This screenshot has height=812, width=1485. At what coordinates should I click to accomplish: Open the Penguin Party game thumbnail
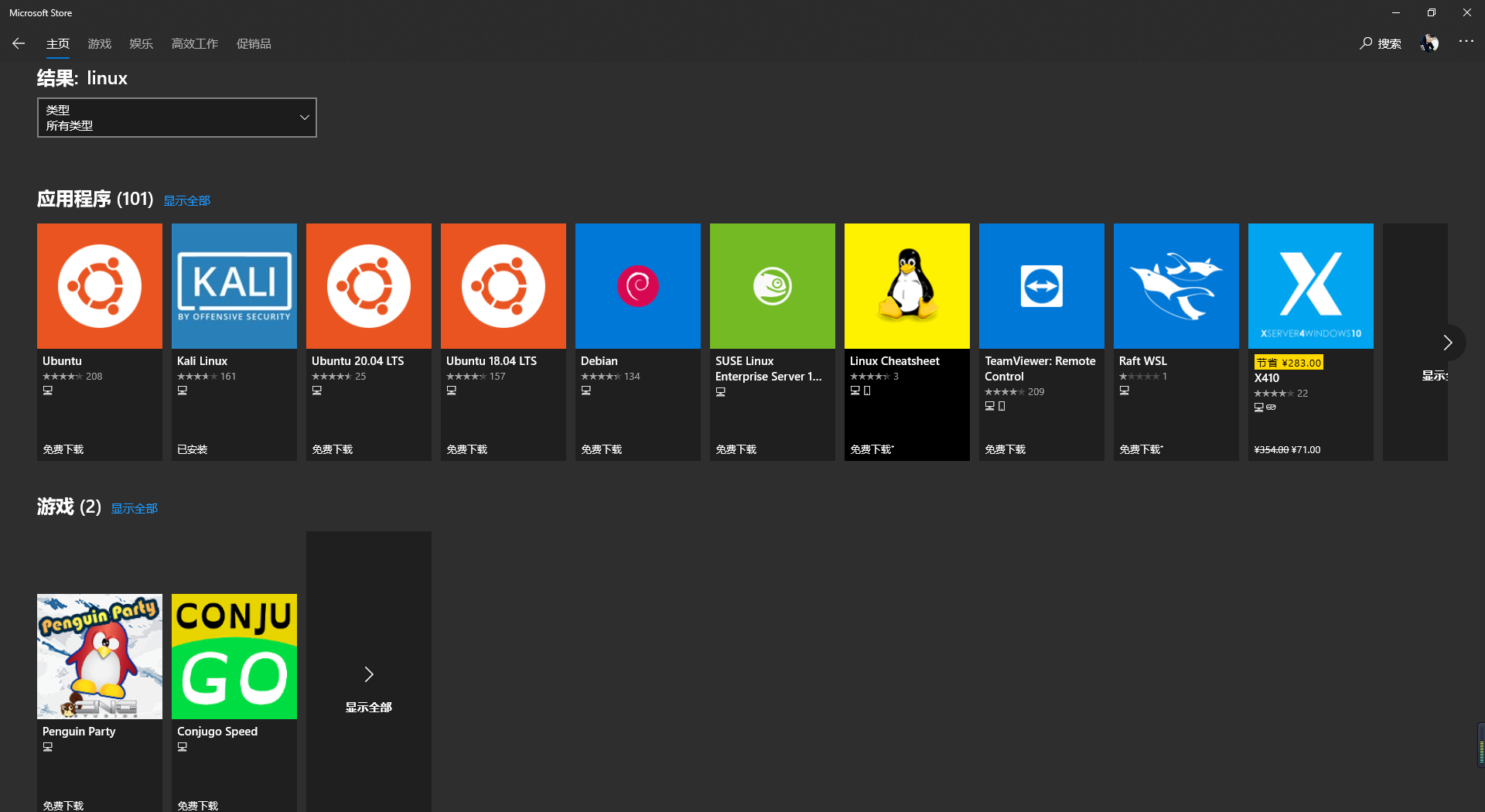click(99, 656)
